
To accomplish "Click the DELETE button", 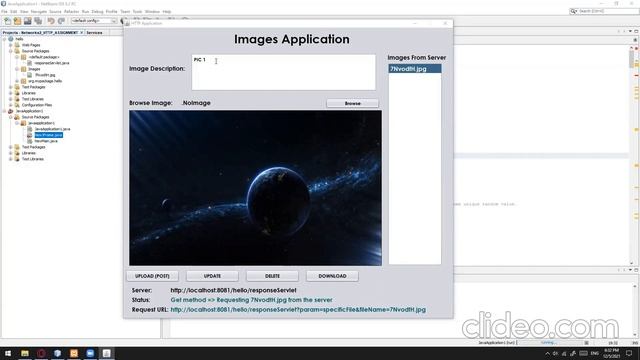I will click(272, 276).
